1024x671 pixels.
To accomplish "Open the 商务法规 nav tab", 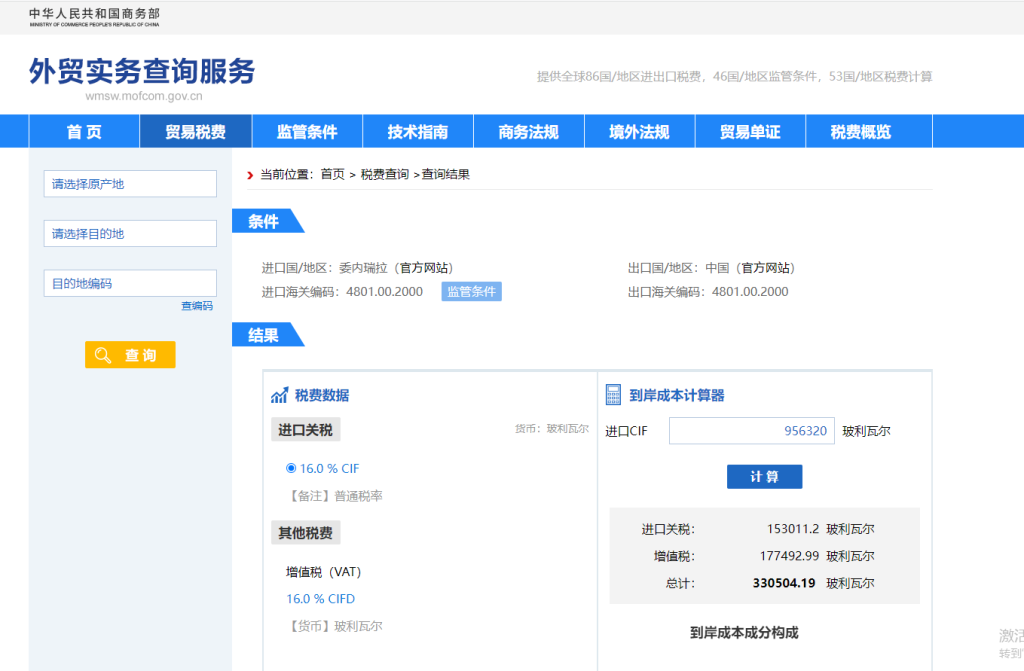I will pos(529,131).
